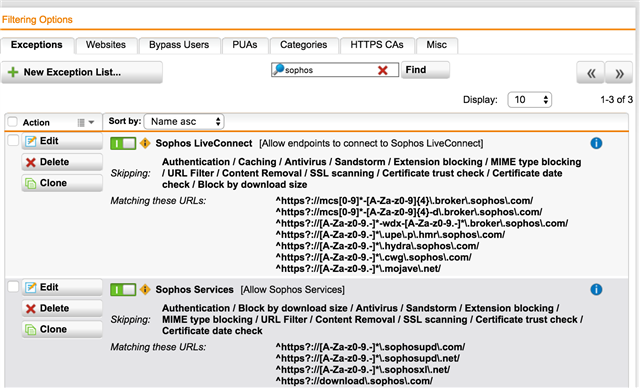Click the orange diamond icon beside Sophos LiveConnect
Viewport: 640px width, 388px height.
click(145, 143)
